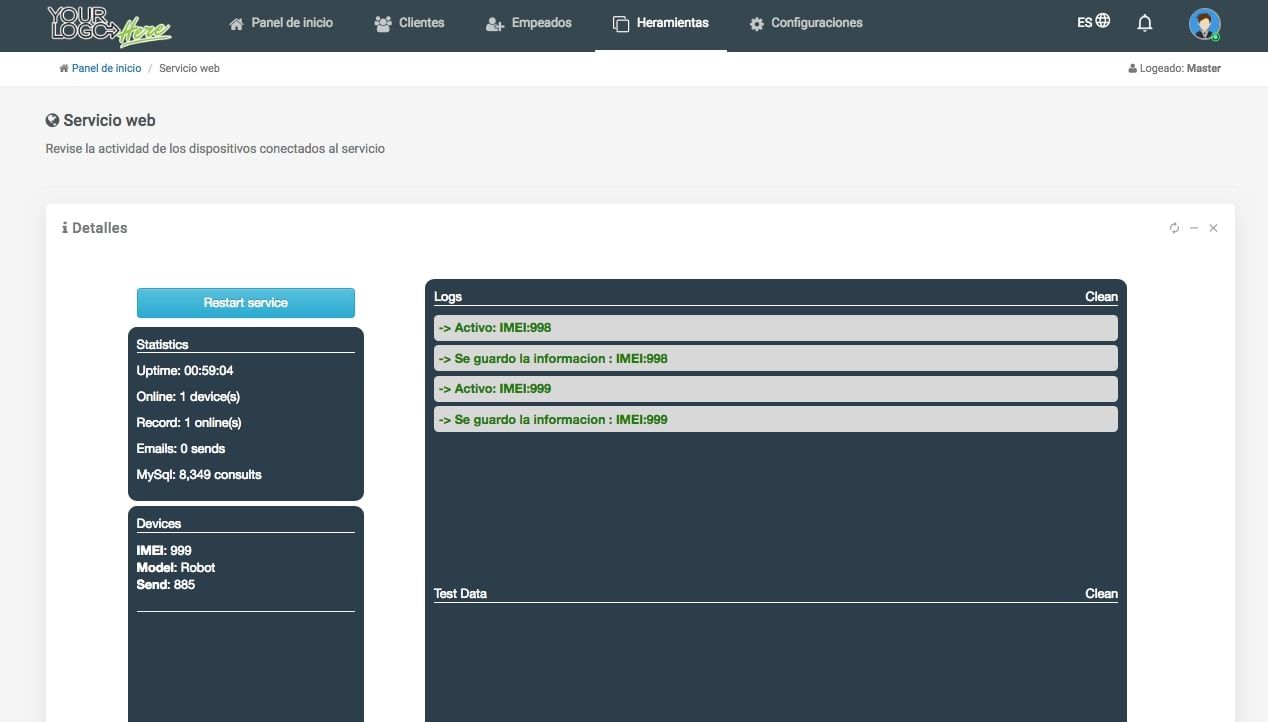Click the refresh icon in Detalles panel
This screenshot has height=722, width=1268.
(1174, 228)
